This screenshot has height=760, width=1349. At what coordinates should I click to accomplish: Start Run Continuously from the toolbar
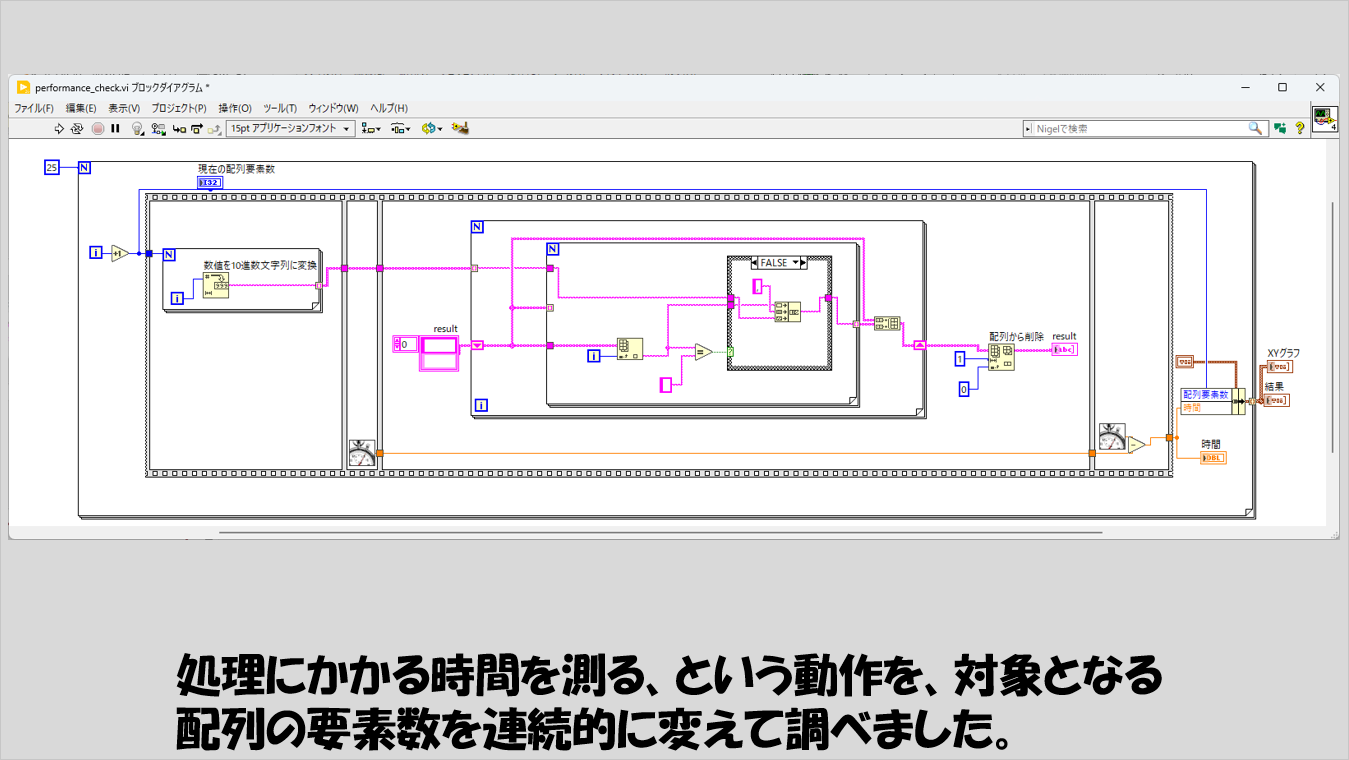coord(77,129)
